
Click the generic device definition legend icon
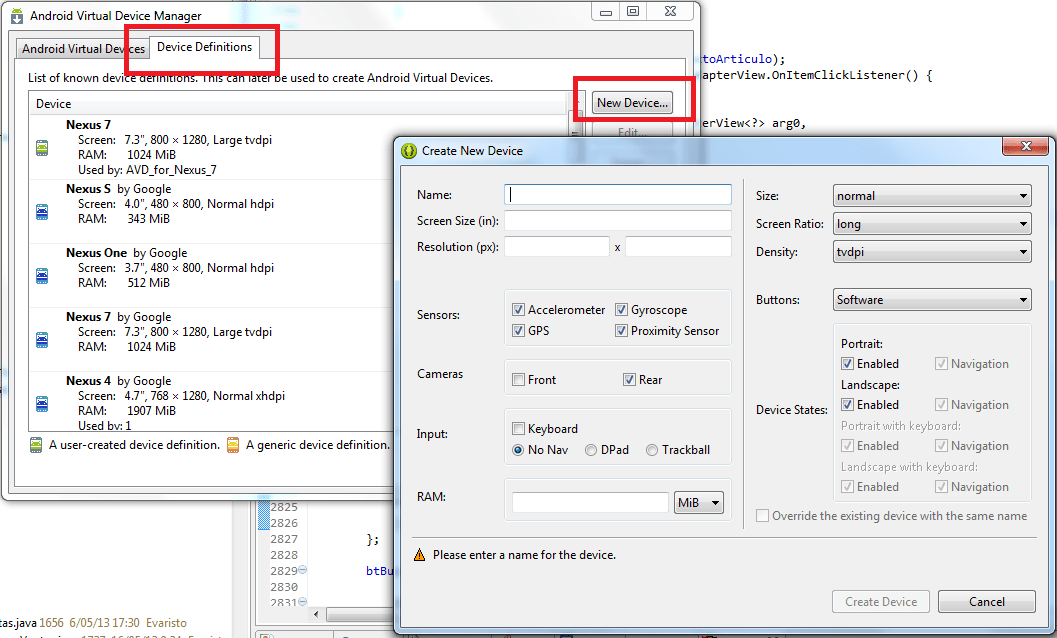[x=233, y=445]
